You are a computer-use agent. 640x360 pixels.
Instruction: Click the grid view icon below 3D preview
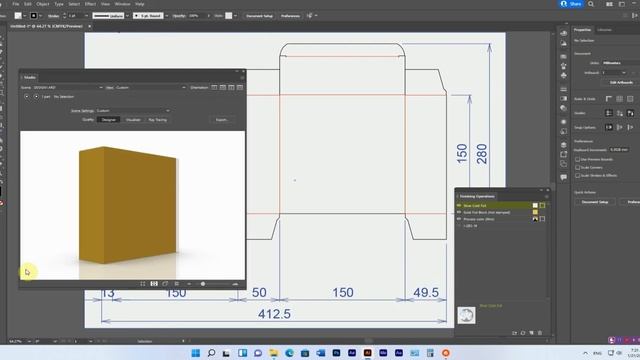(154, 284)
